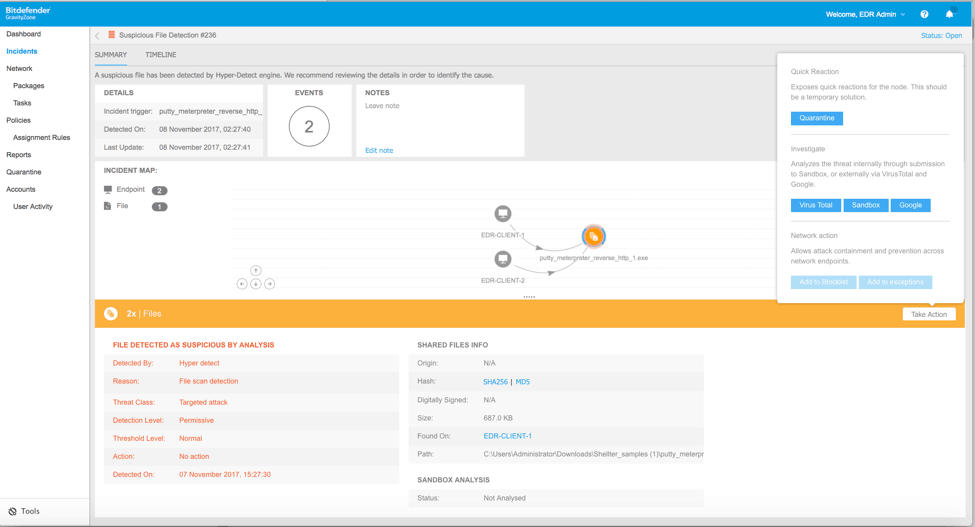Screen dimensions: 975x527
Task: Open Welcome, EDR Admin user dropdown
Action: click(865, 14)
